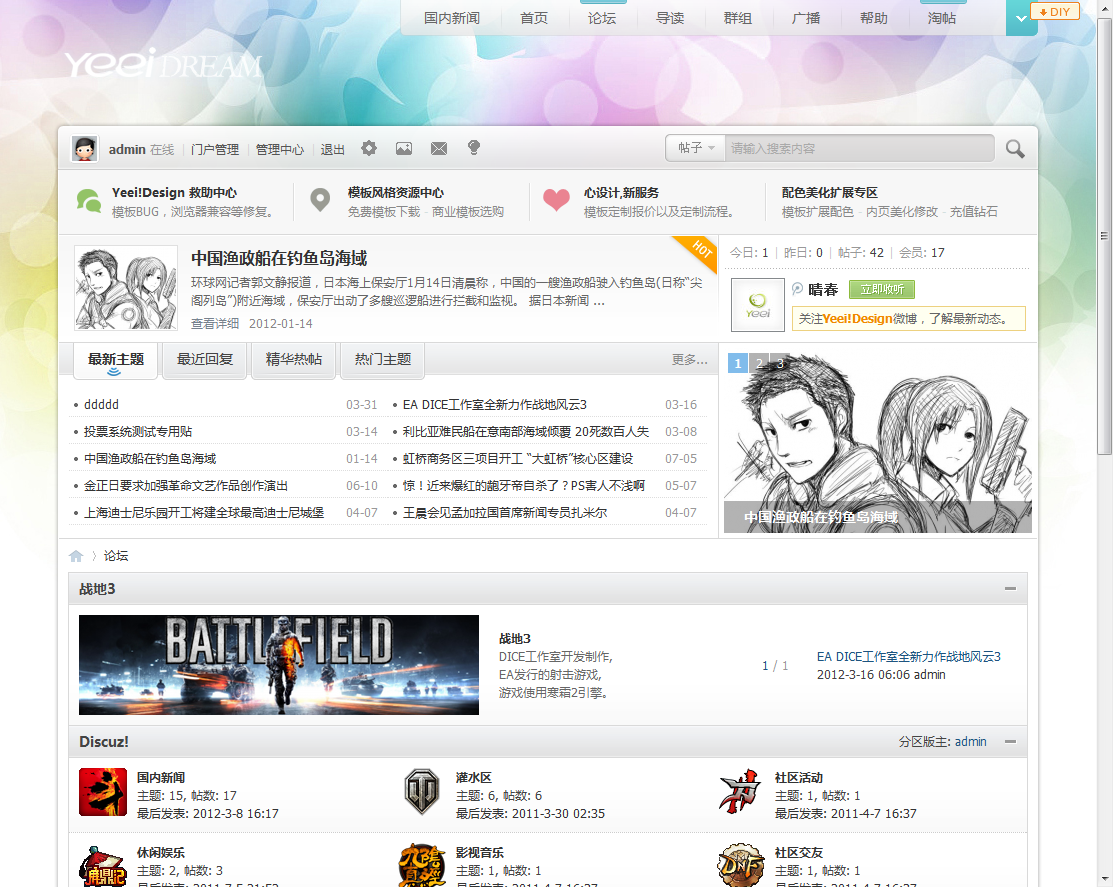Open settings via the gear icon
The height and width of the screenshot is (887, 1113).
tap(368, 148)
